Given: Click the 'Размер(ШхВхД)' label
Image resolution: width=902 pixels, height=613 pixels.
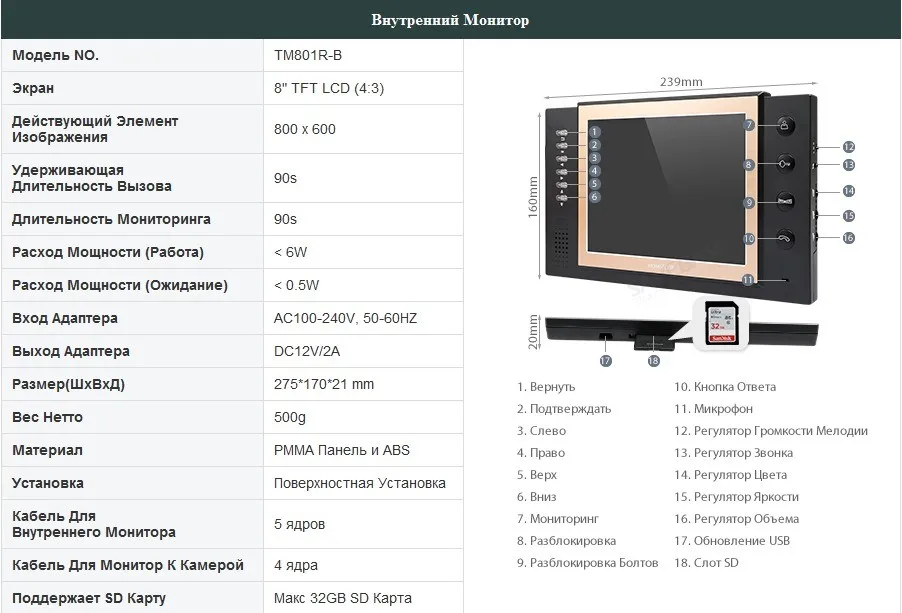Looking at the screenshot, I should [68, 384].
